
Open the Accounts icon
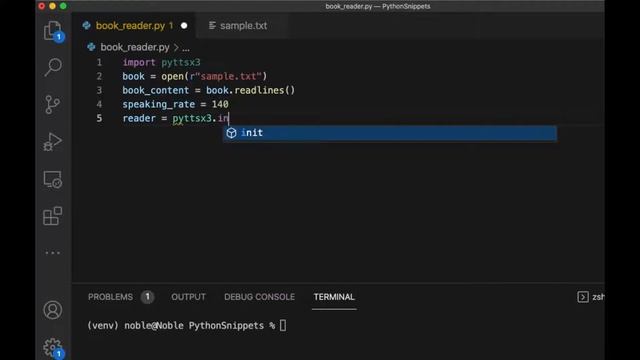coord(53,310)
